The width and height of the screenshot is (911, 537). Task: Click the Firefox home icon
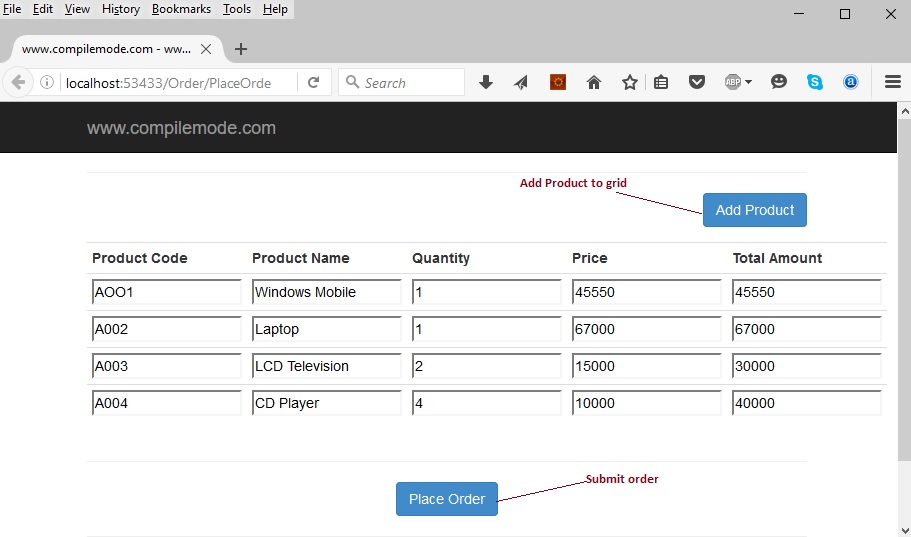click(594, 83)
